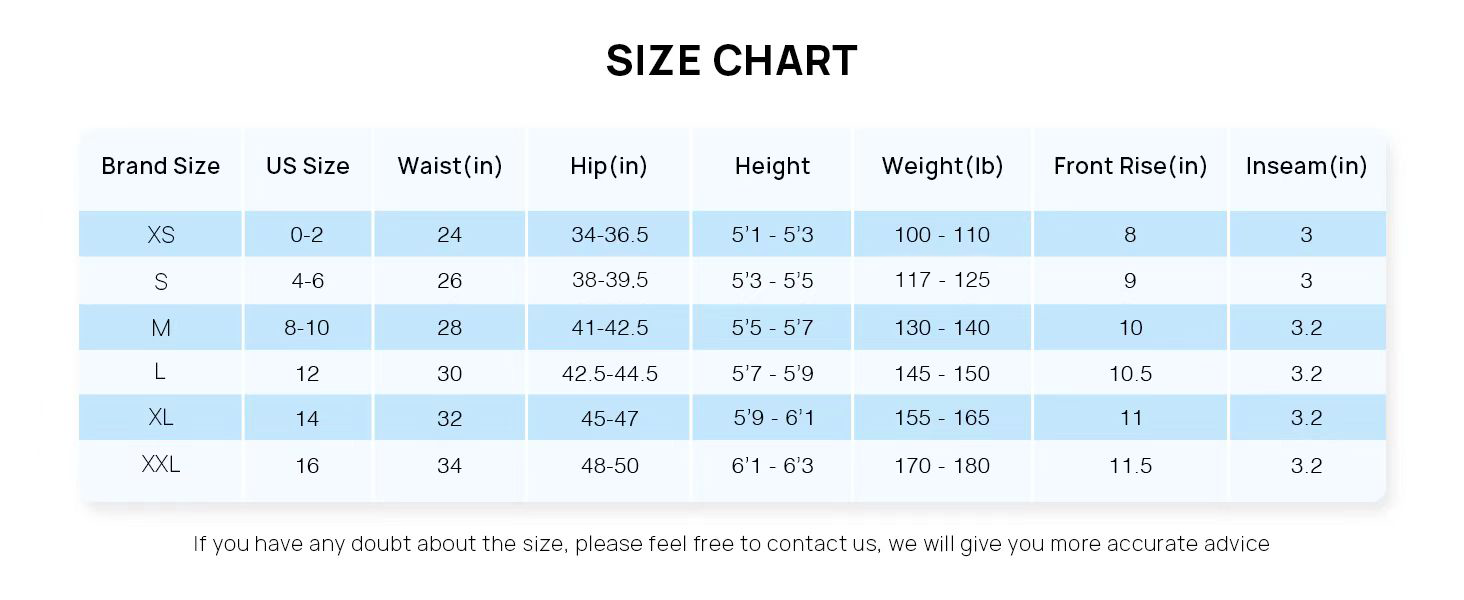Click the size advice note below table

(x=731, y=544)
